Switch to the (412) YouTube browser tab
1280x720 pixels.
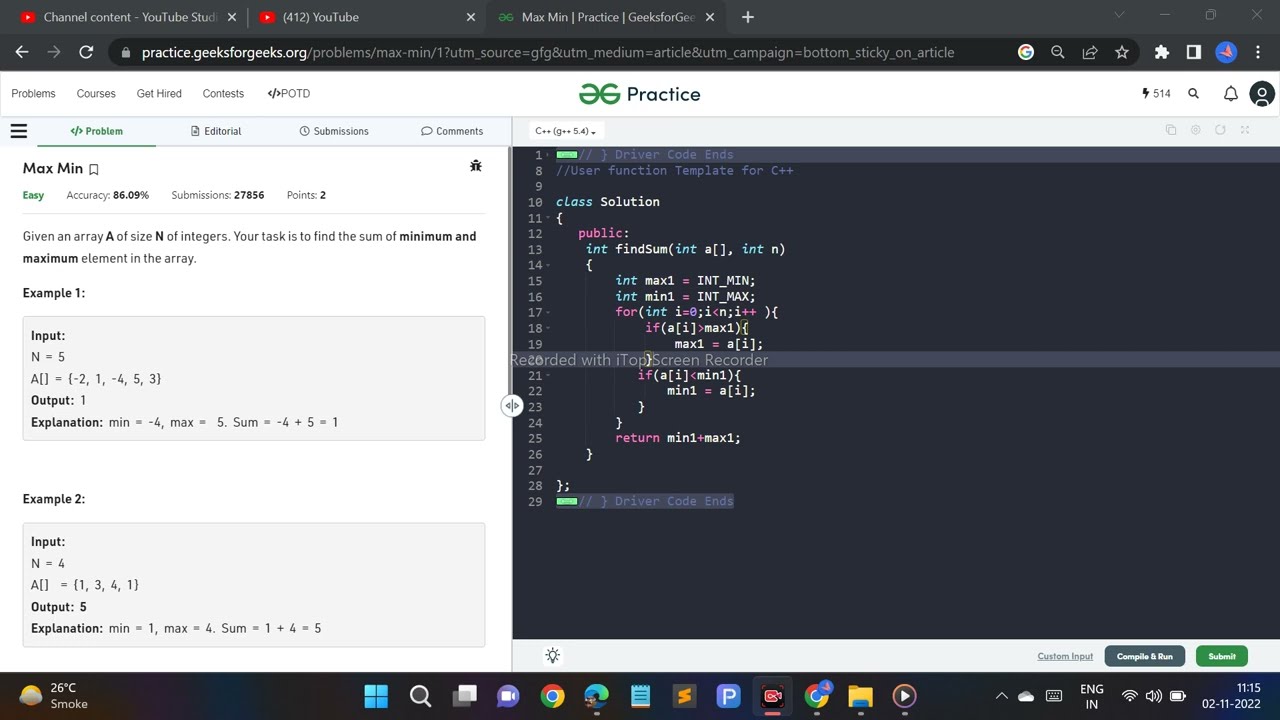365,17
